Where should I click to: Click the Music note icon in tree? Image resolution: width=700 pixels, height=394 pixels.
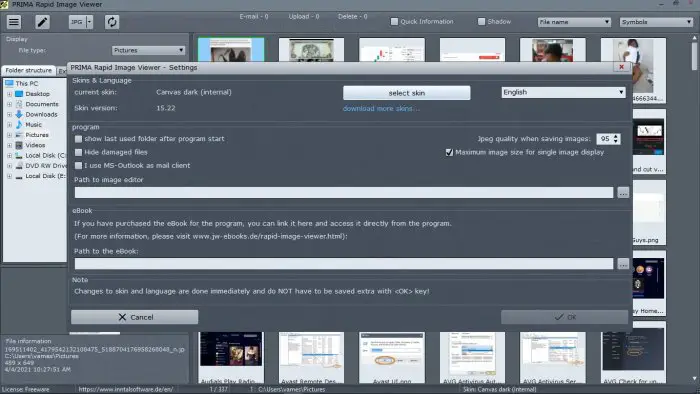(19, 124)
